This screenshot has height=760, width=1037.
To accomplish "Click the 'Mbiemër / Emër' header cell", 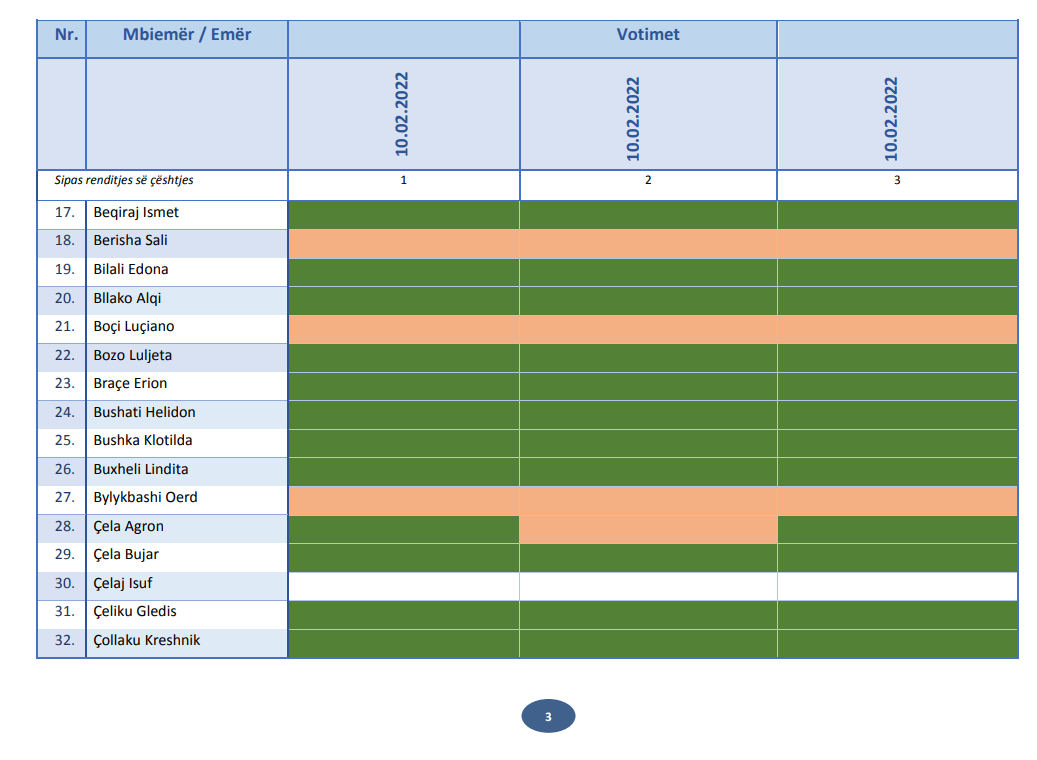I will pos(187,35).
